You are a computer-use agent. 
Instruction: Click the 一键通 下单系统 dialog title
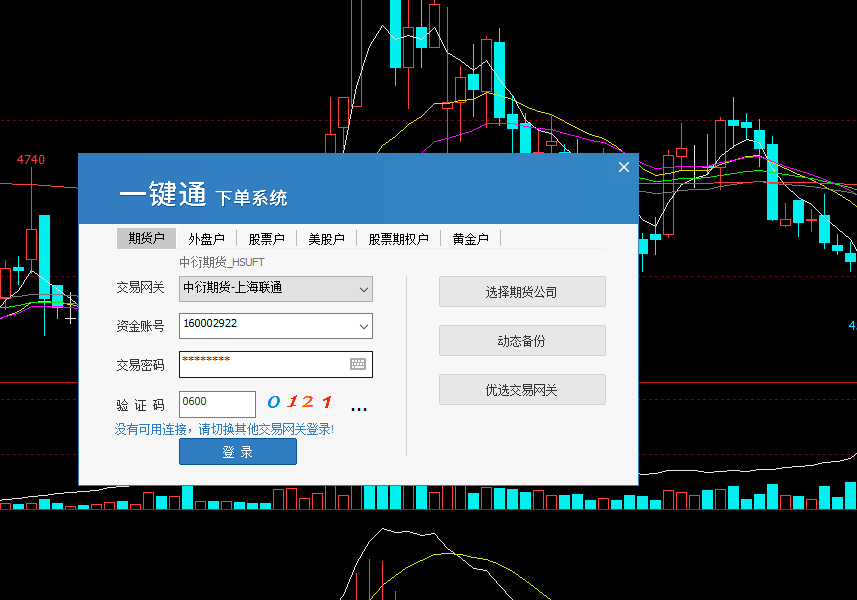(203, 195)
